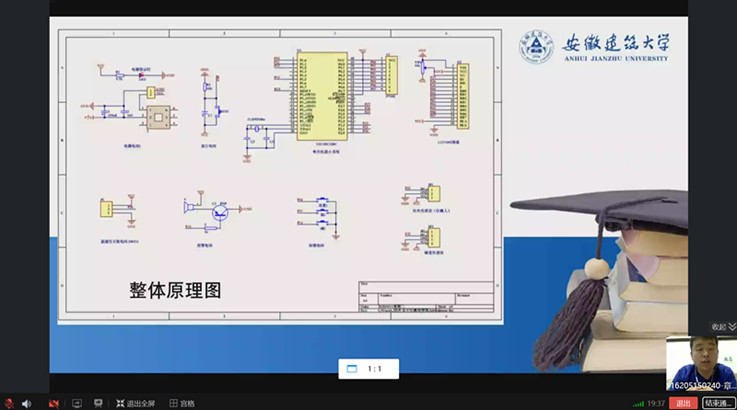Click the speaker volume icon

[x=27, y=403]
